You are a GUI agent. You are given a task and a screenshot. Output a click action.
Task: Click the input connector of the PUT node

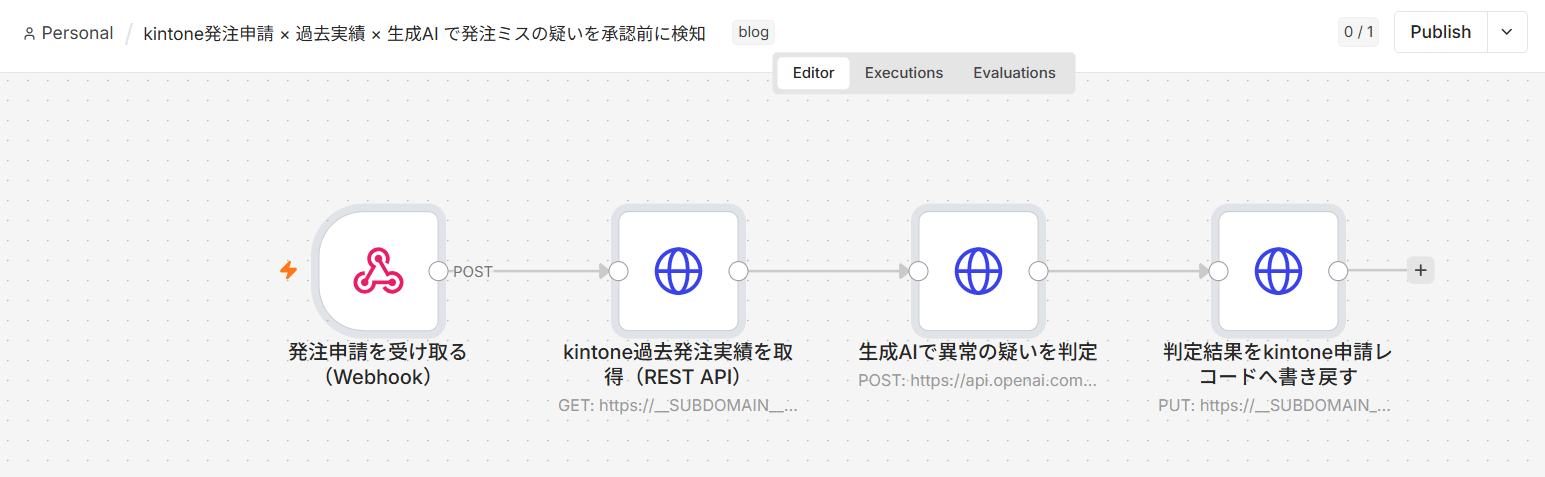pyautogui.click(x=1218, y=271)
